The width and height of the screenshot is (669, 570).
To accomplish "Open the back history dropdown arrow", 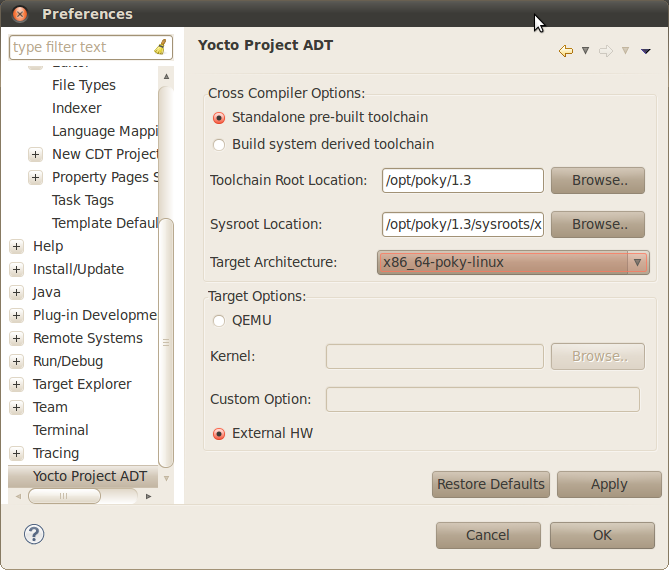I will 585,51.
